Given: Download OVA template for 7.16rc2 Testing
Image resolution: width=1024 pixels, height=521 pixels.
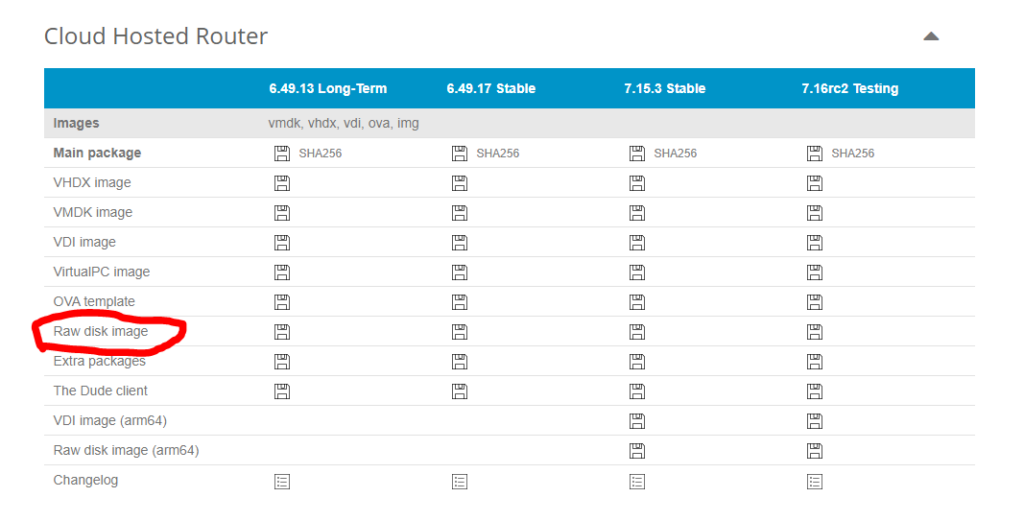Looking at the screenshot, I should pos(815,302).
